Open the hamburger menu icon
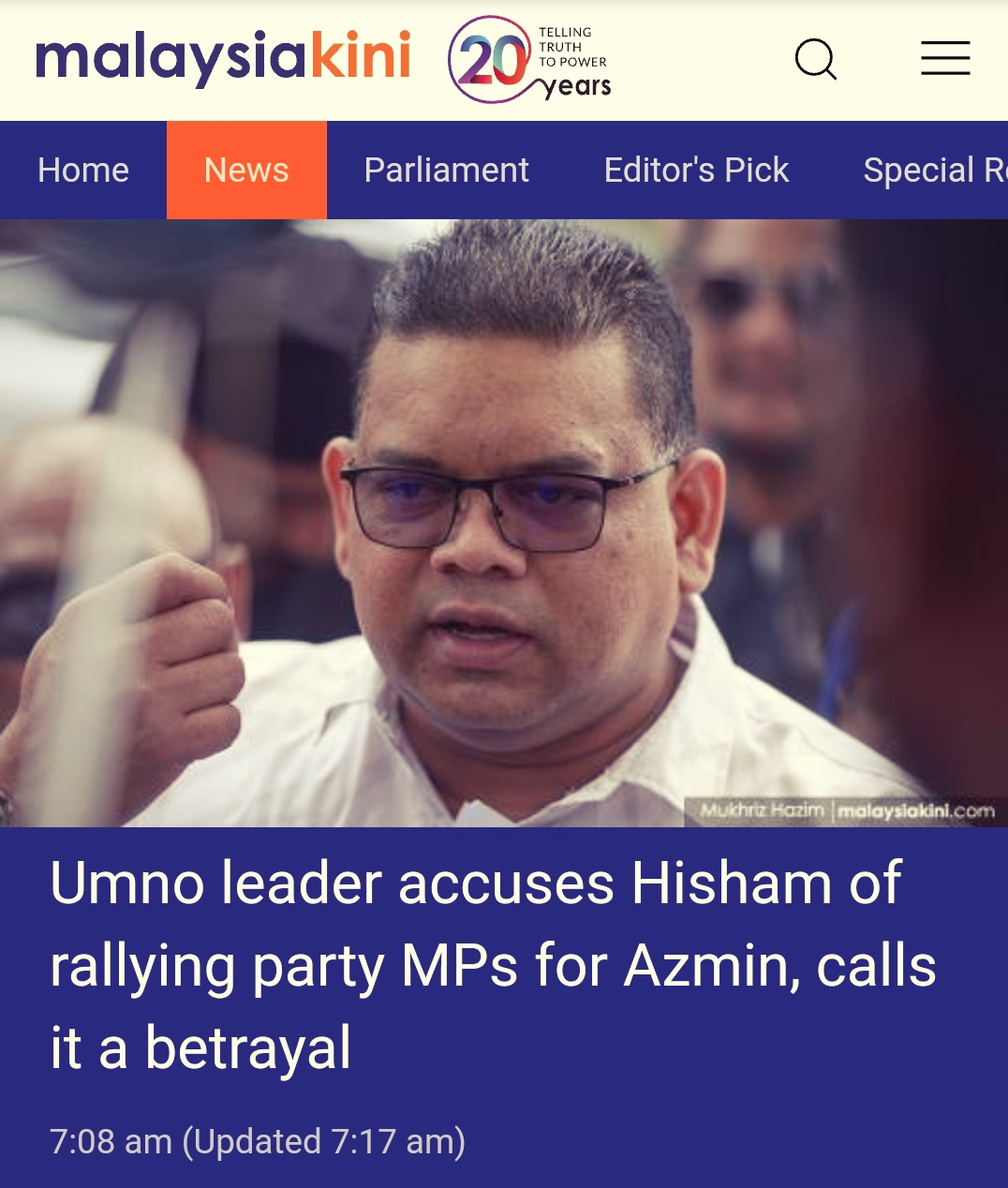 945,58
